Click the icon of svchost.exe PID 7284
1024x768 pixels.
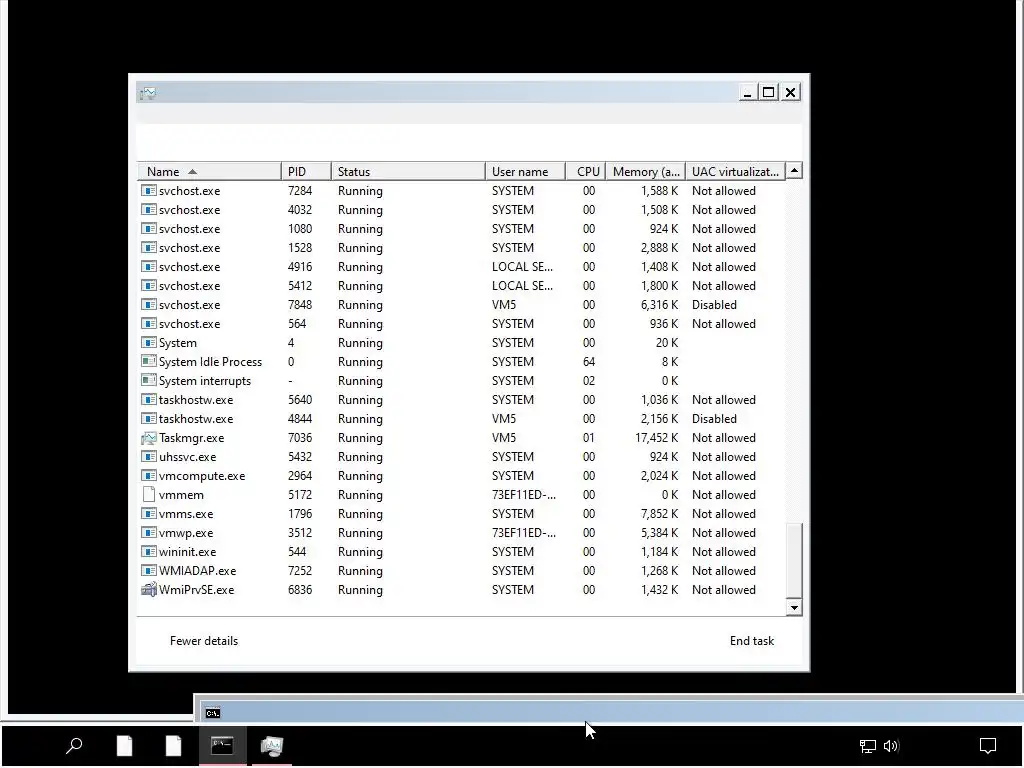tap(149, 191)
